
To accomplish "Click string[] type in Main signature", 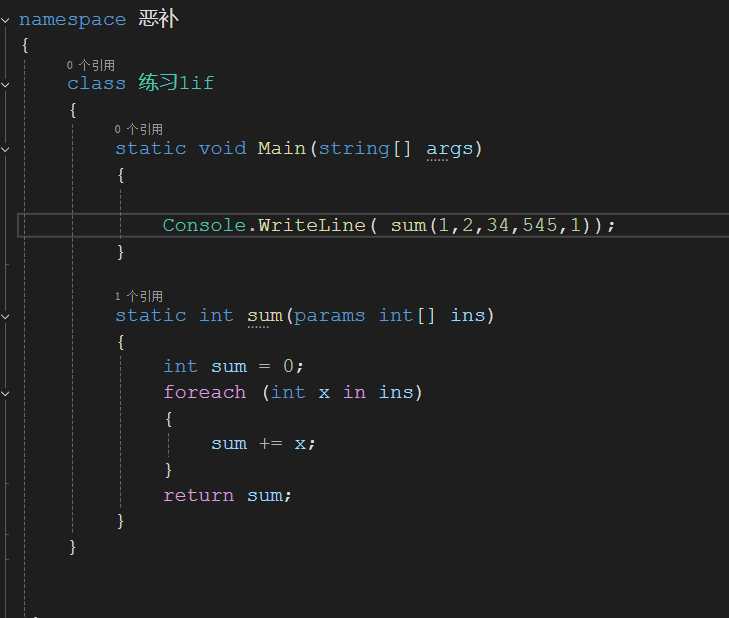I will pyautogui.click(x=365, y=149).
